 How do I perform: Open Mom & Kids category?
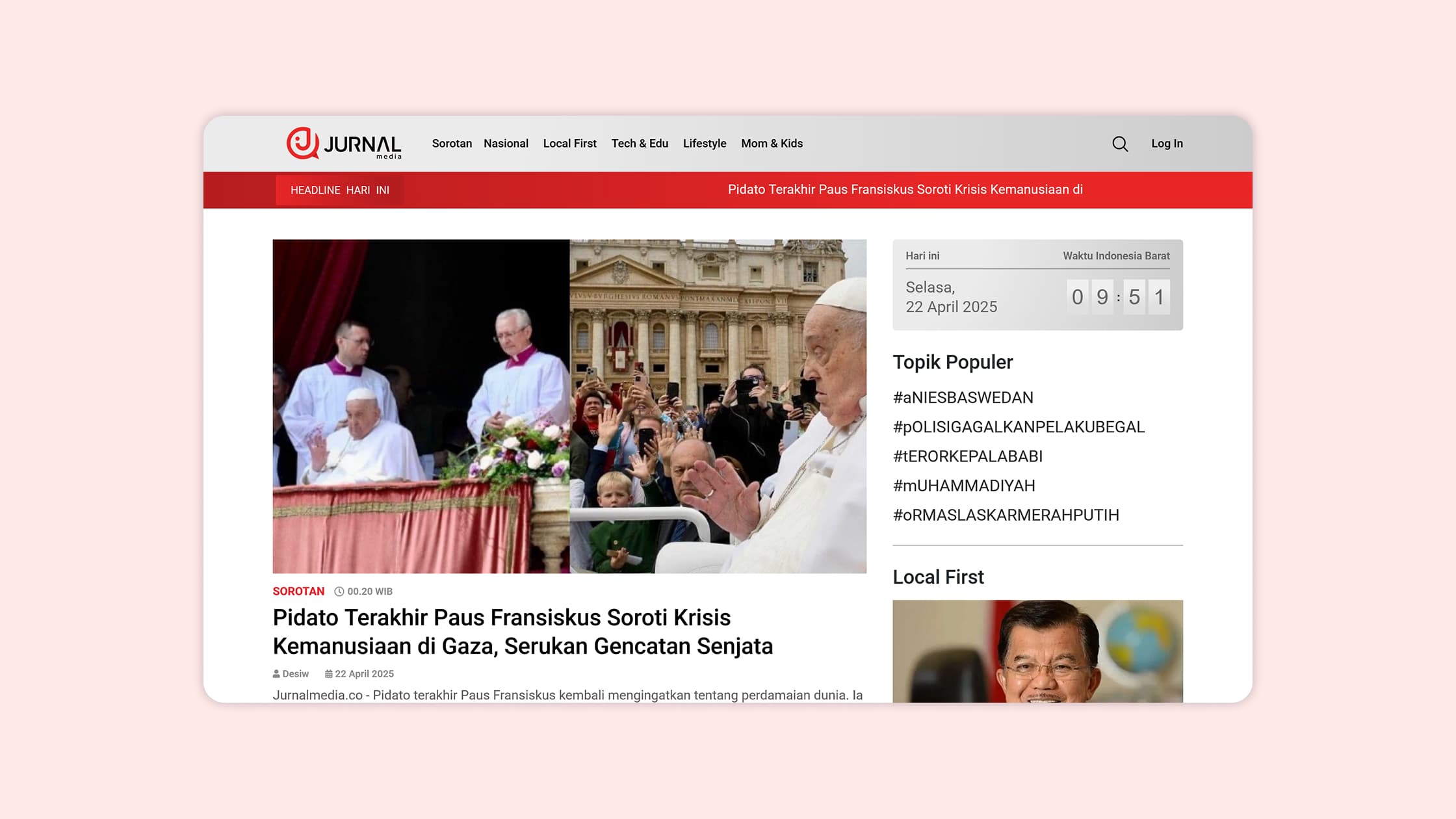(772, 144)
